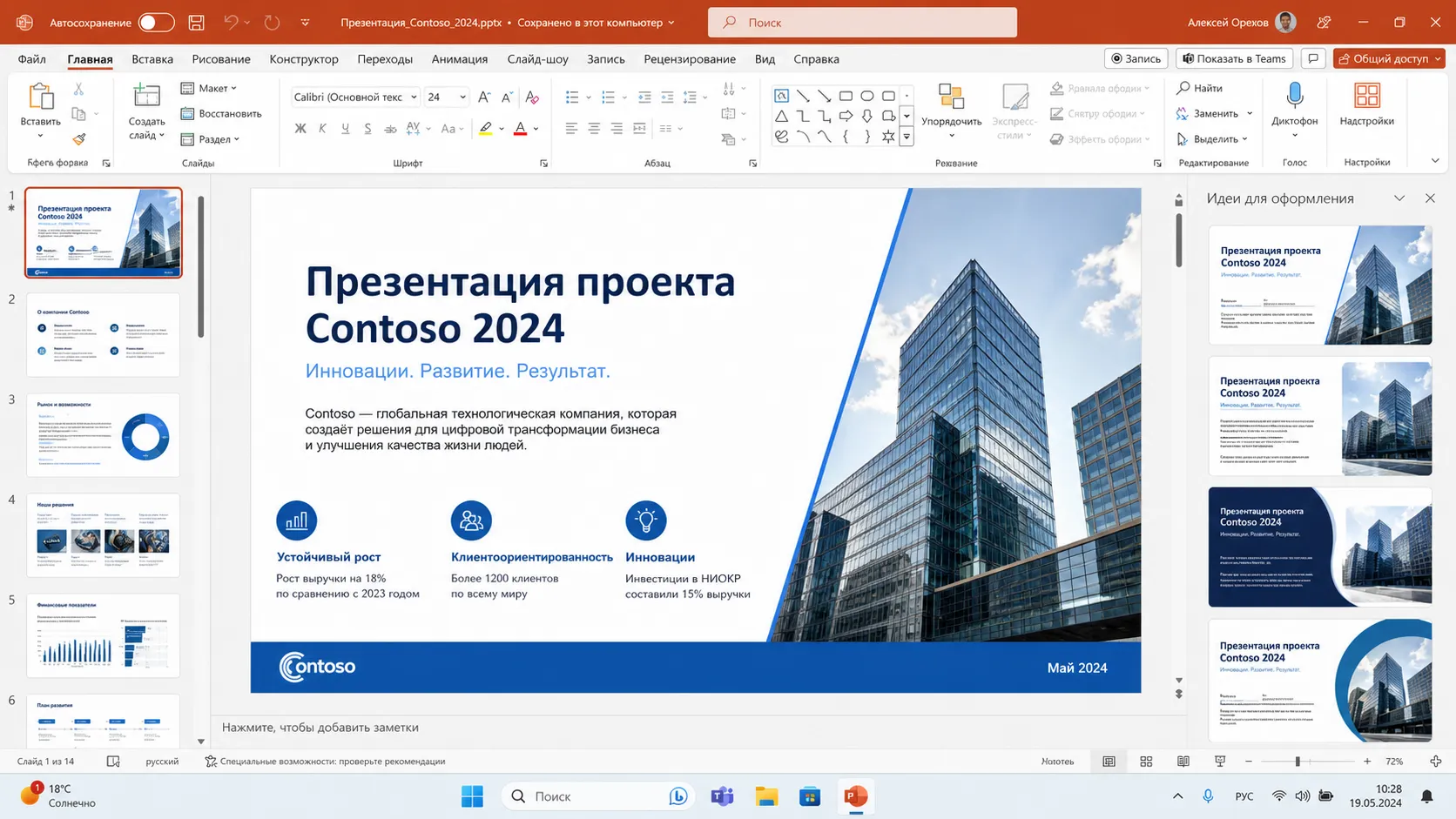Select the rectangle shape in the shapes gallery

(846, 96)
